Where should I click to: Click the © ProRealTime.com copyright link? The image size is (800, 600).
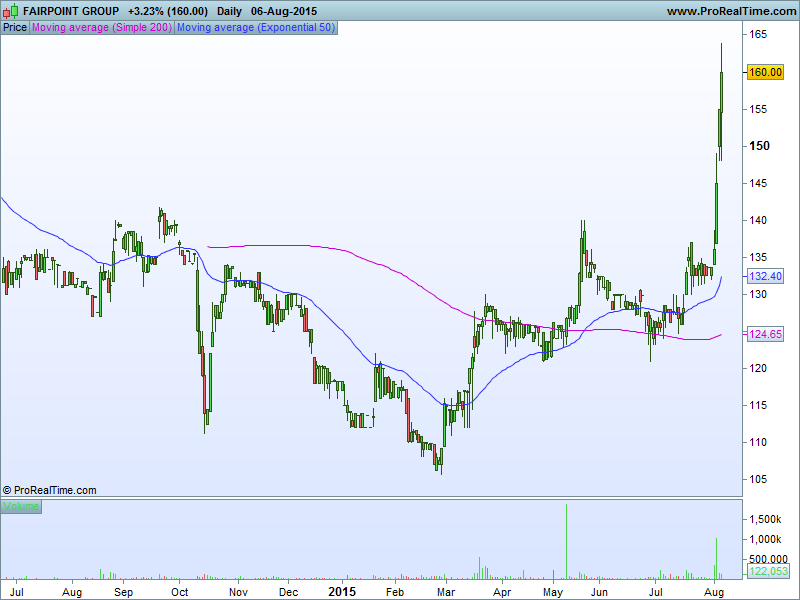(x=49, y=490)
